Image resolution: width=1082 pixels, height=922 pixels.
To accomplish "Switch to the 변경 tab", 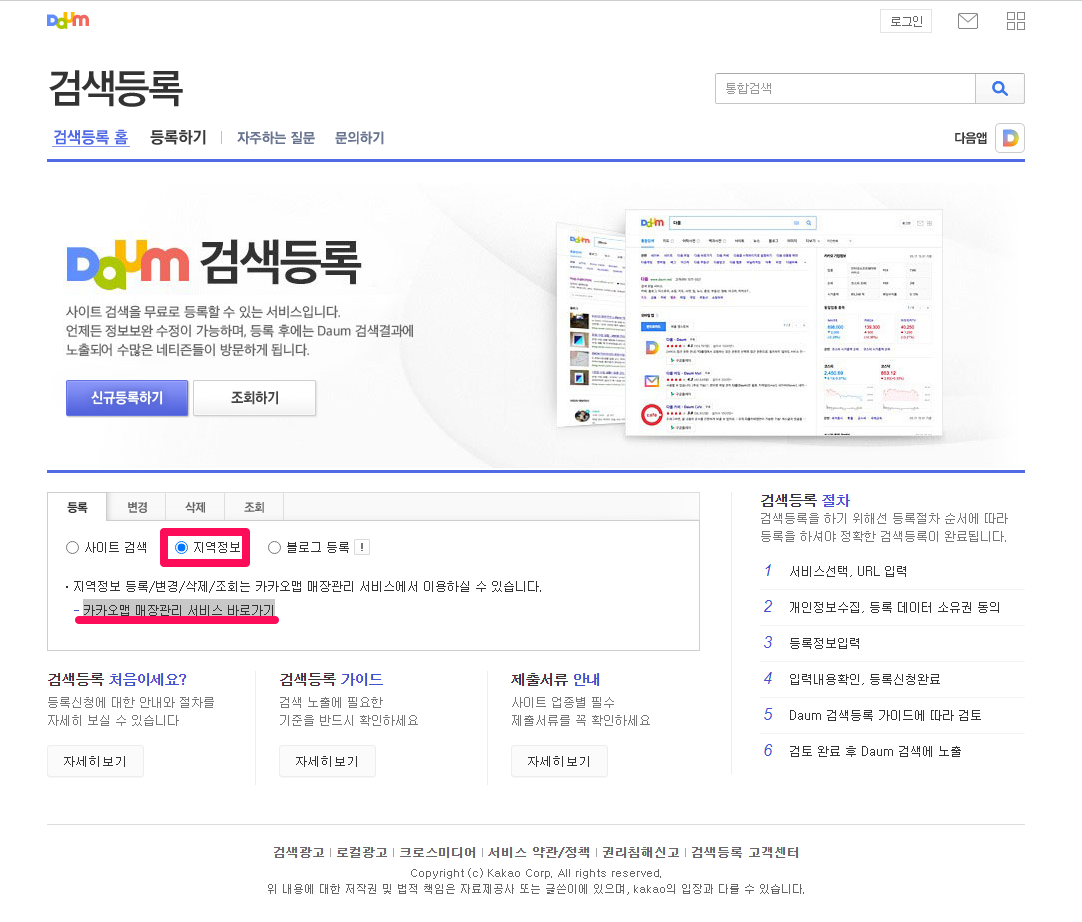I will [x=136, y=507].
